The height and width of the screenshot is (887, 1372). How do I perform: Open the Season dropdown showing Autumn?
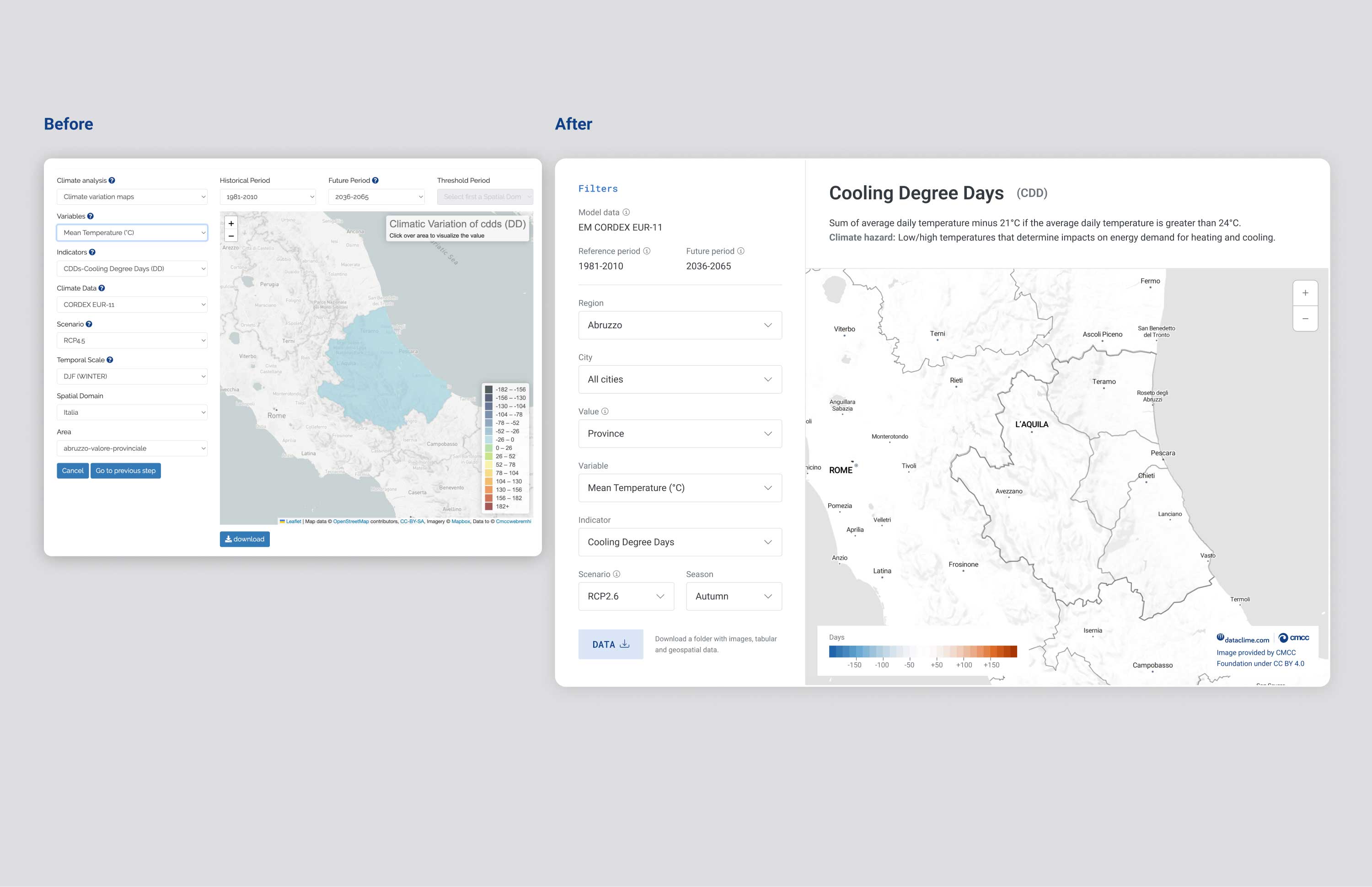[x=733, y=596]
